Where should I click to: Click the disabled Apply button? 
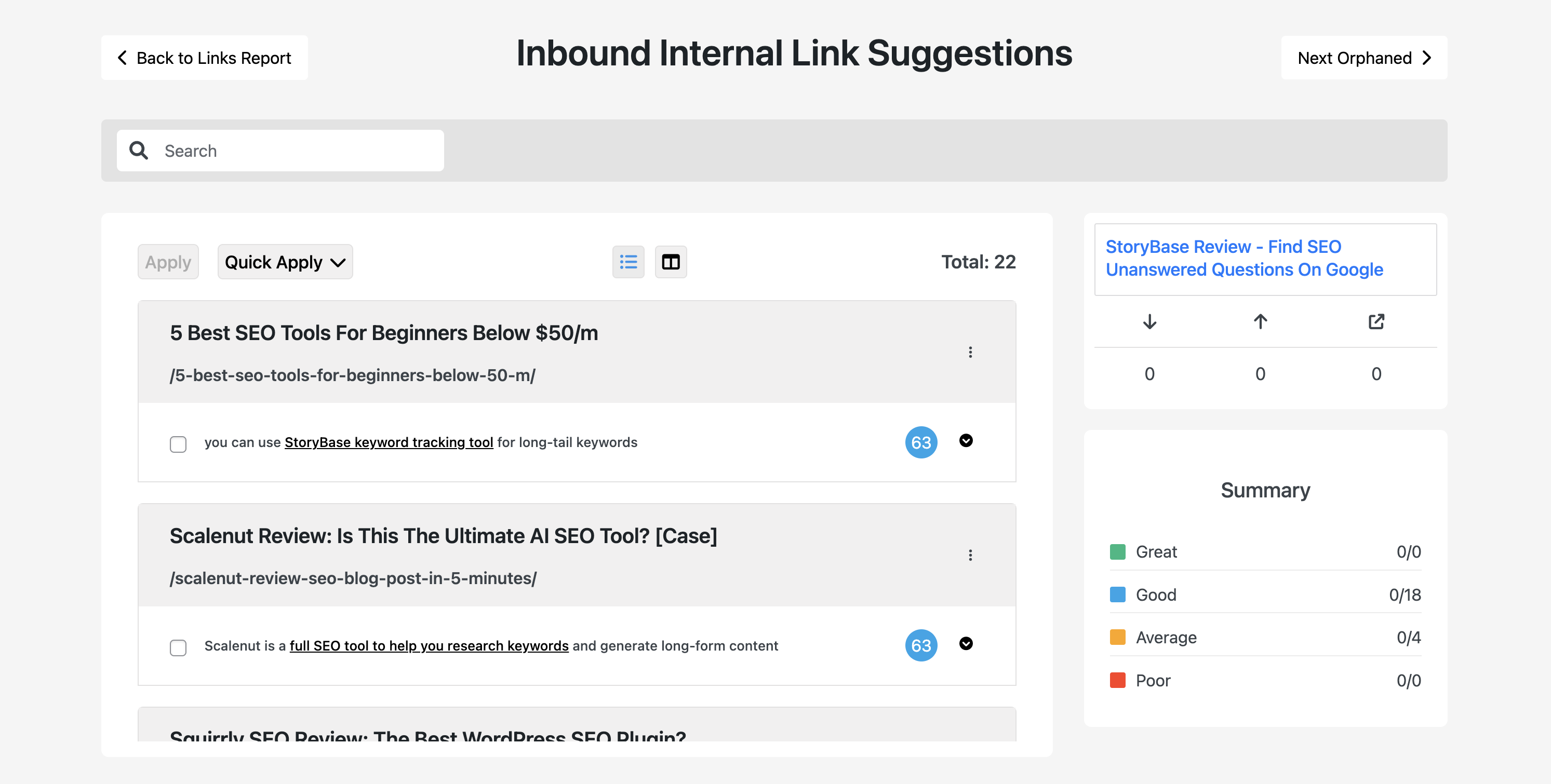[x=168, y=262]
